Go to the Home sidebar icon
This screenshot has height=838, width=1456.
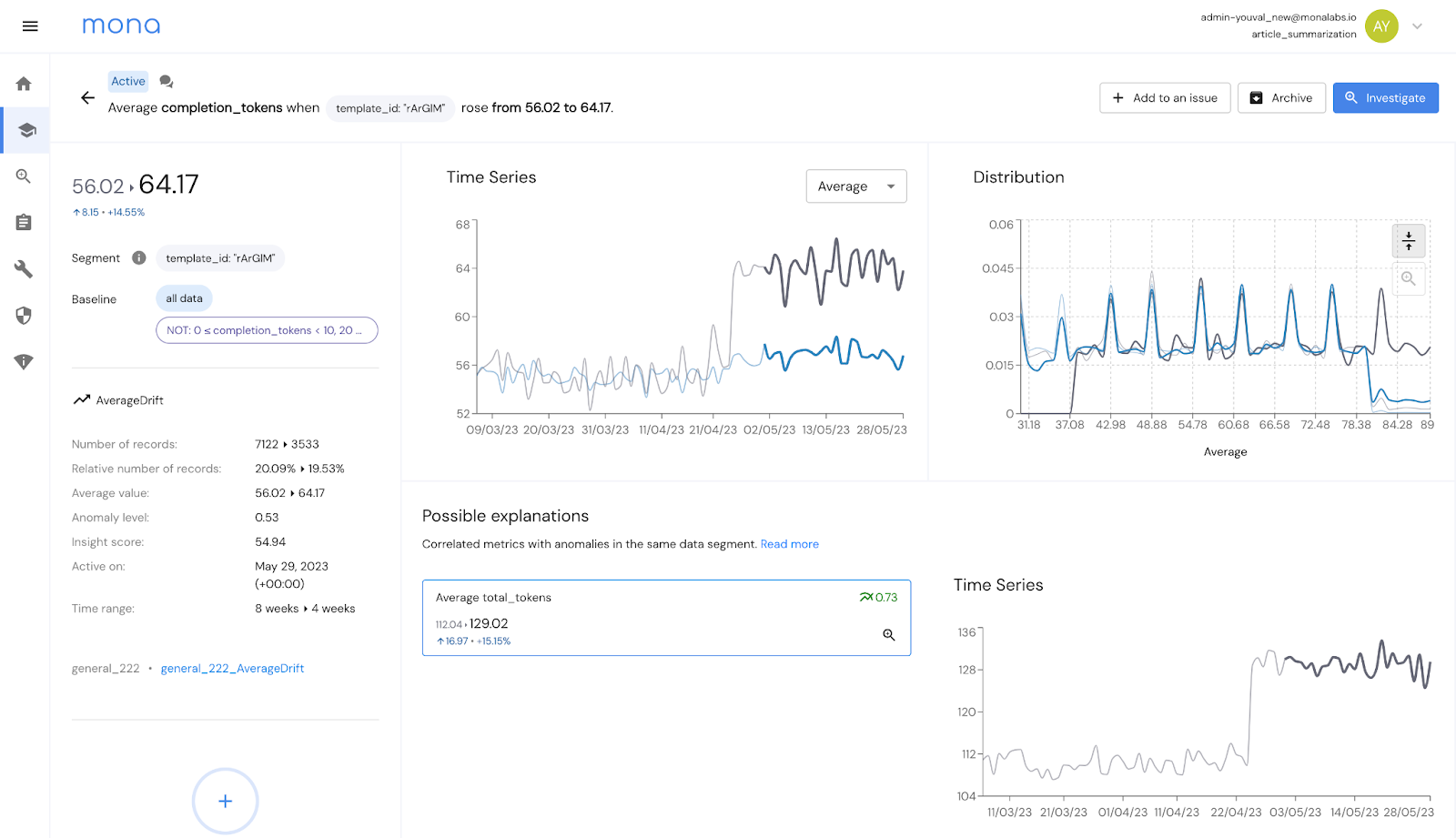(25, 84)
